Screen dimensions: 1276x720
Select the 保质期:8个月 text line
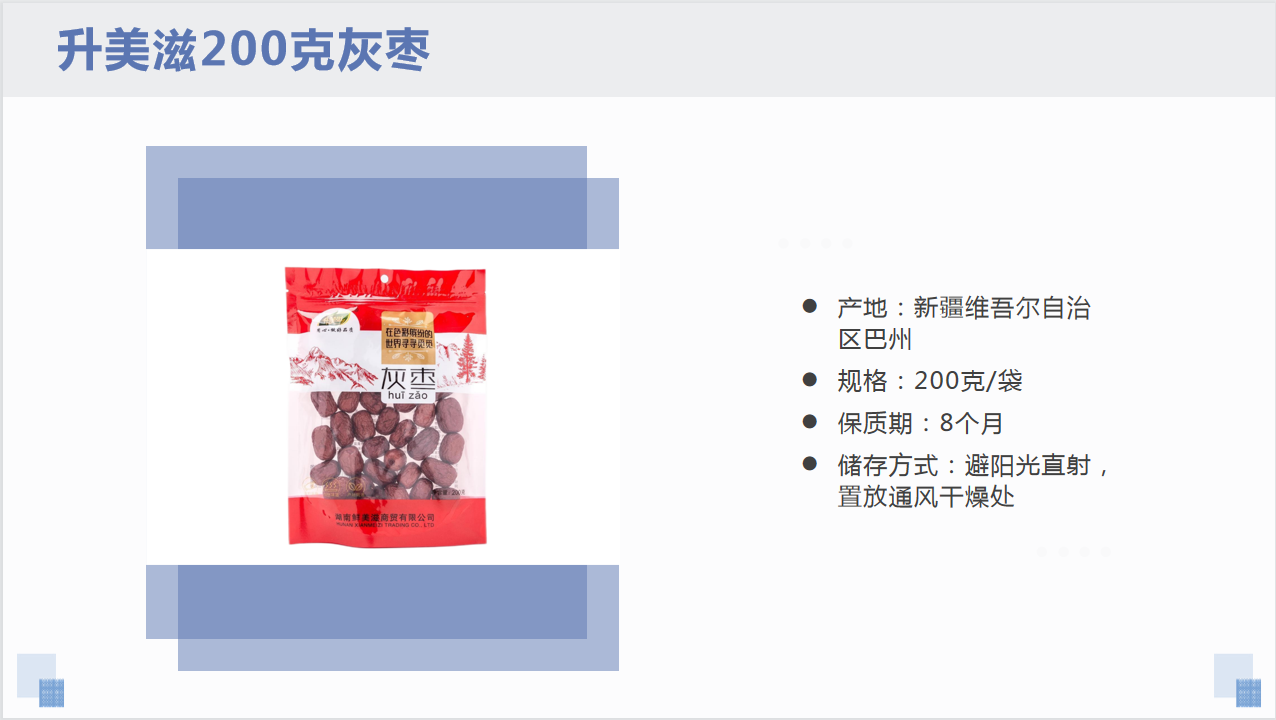(920, 423)
